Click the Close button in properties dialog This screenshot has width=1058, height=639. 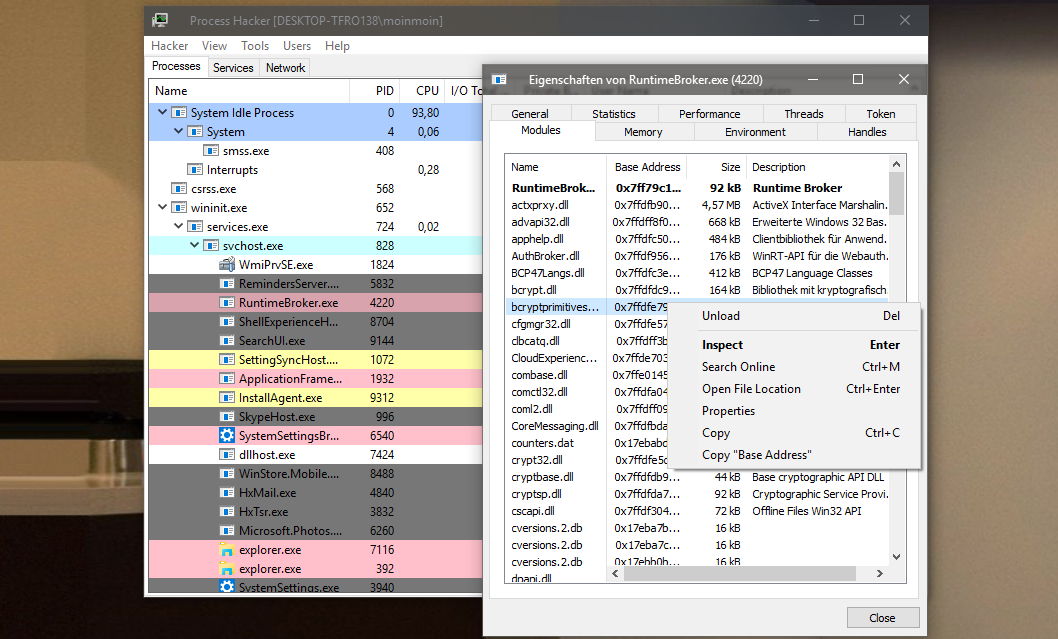(883, 617)
